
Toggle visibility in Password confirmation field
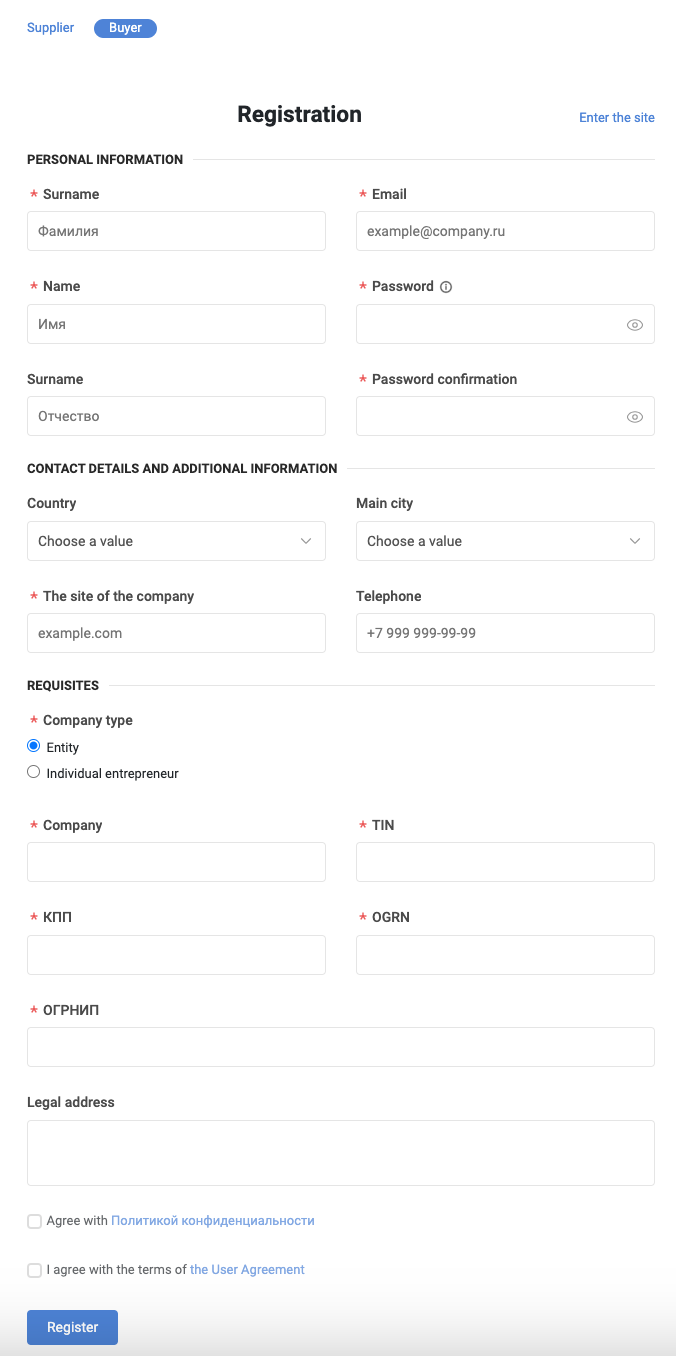(634, 417)
